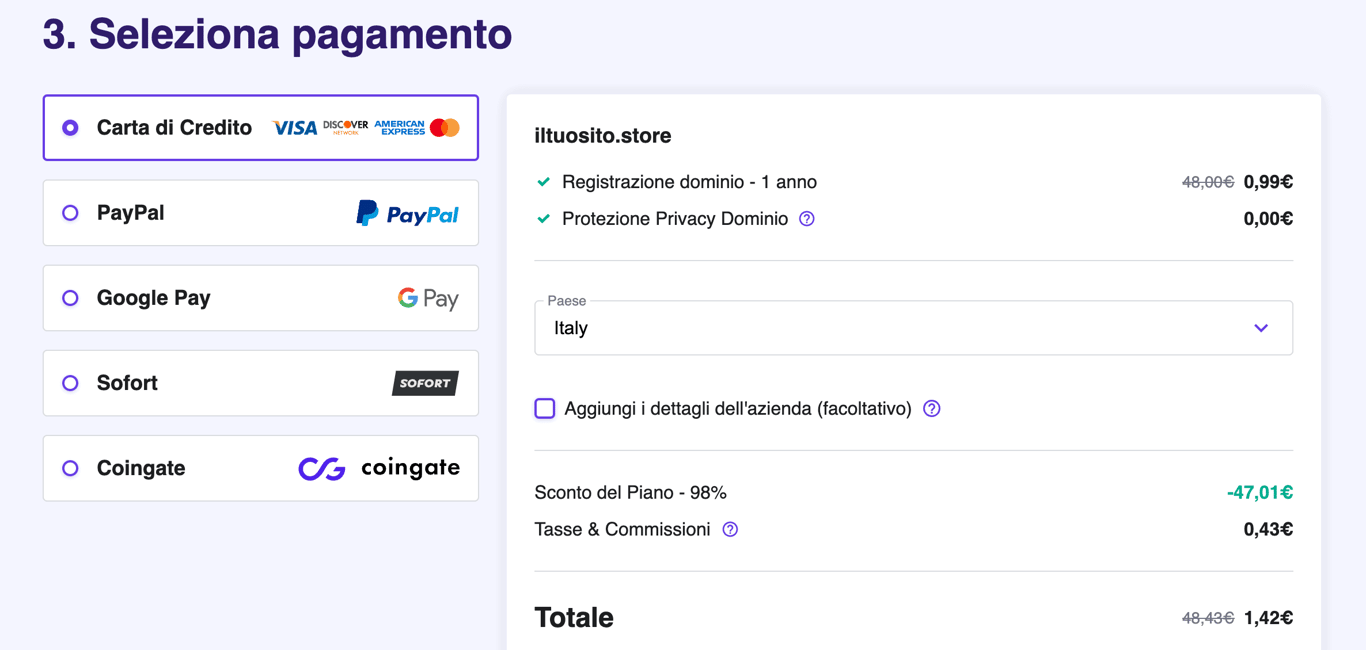Viewport: 1366px width, 650px height.
Task: Select the Coingate payment radio button
Action: pyautogui.click(x=69, y=467)
